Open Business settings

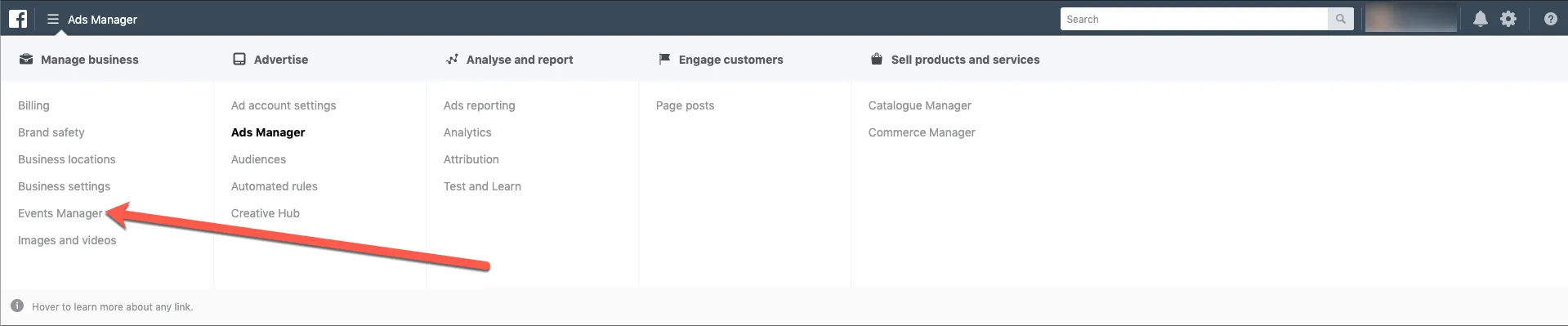click(65, 186)
